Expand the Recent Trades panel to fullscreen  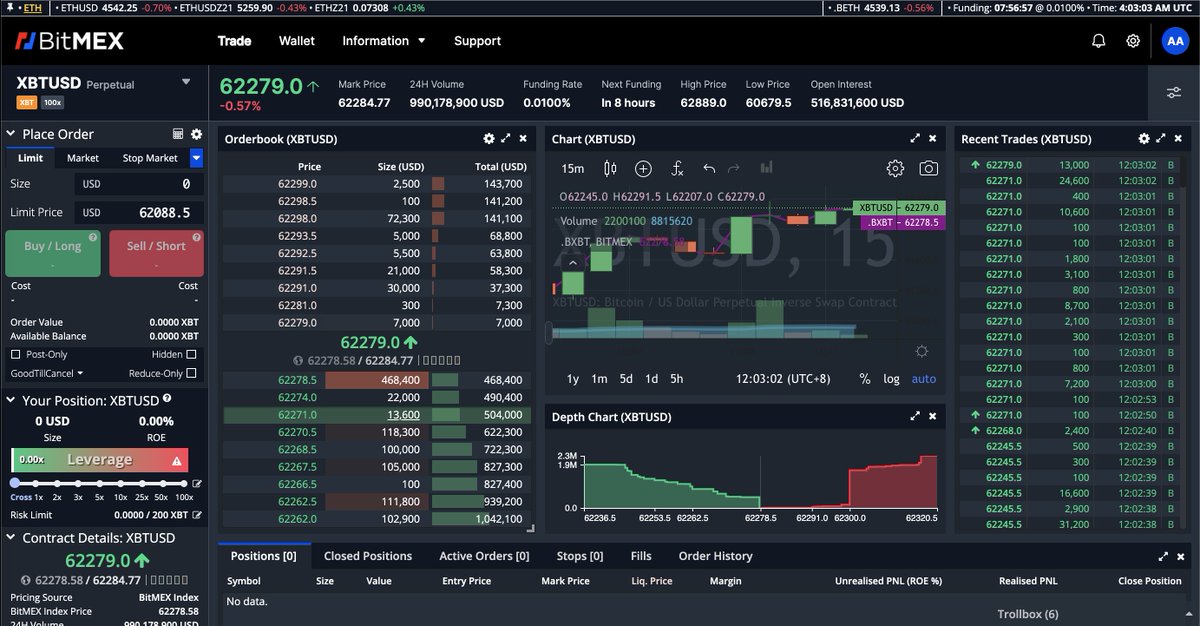tap(1161, 139)
